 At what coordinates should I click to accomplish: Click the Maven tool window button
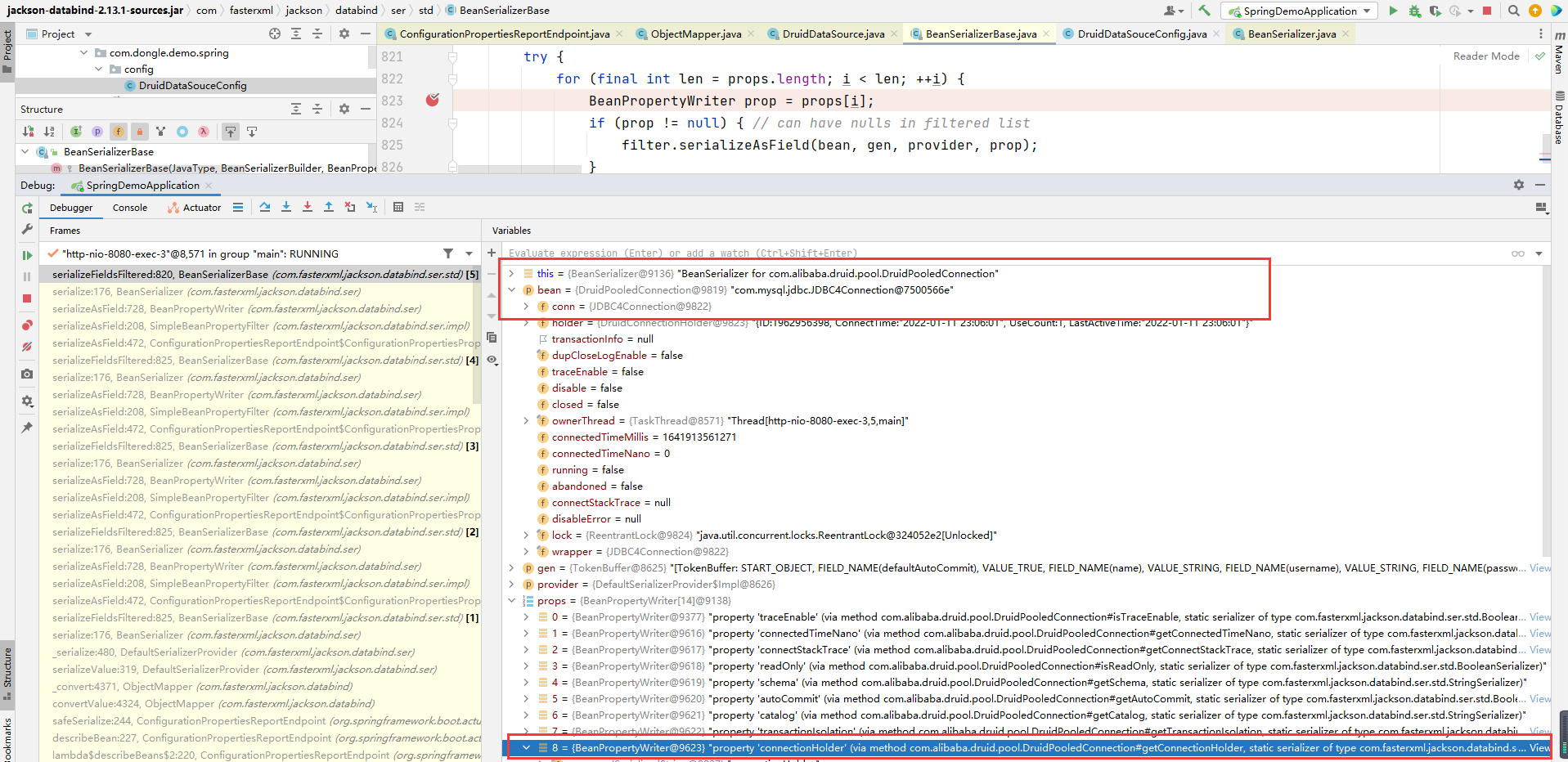click(1560, 53)
